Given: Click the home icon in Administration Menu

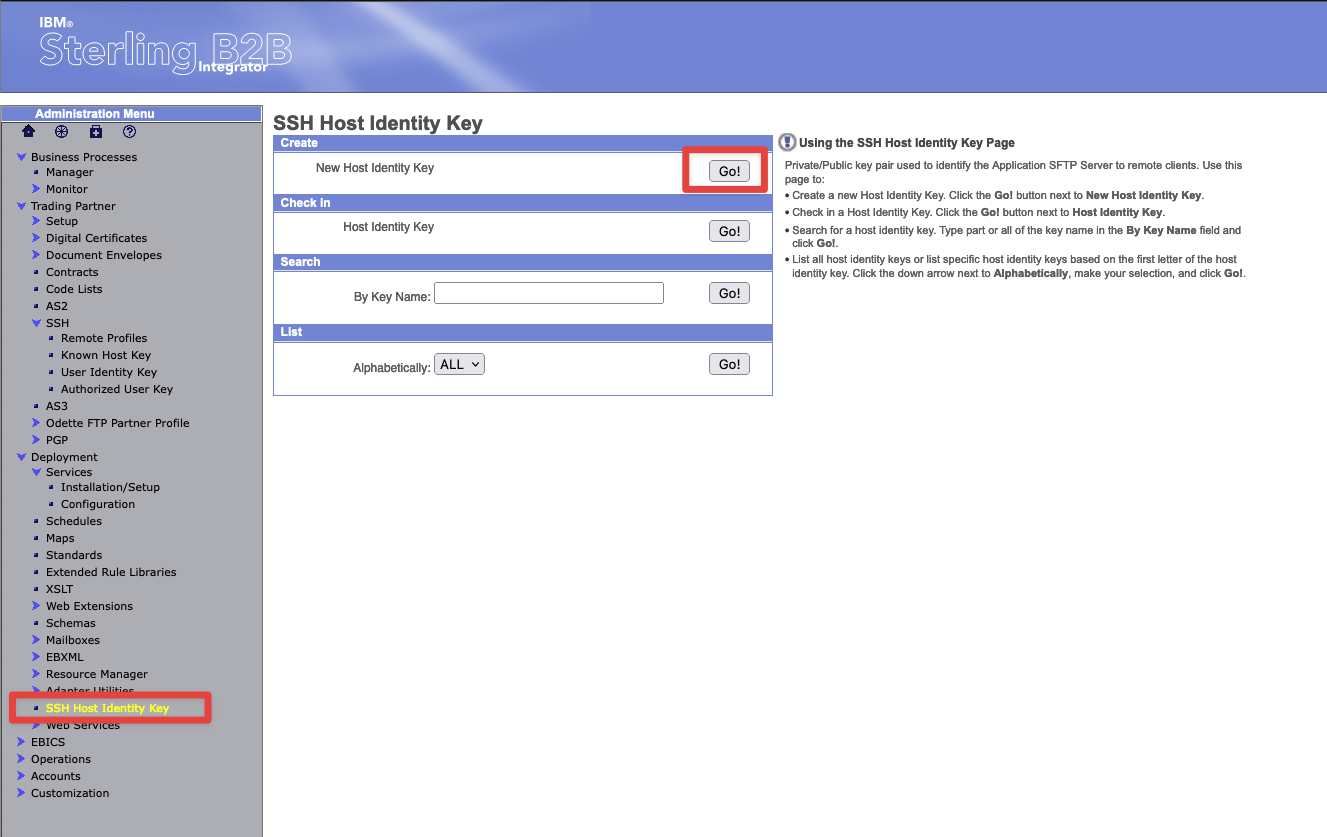Looking at the screenshot, I should pos(28,132).
